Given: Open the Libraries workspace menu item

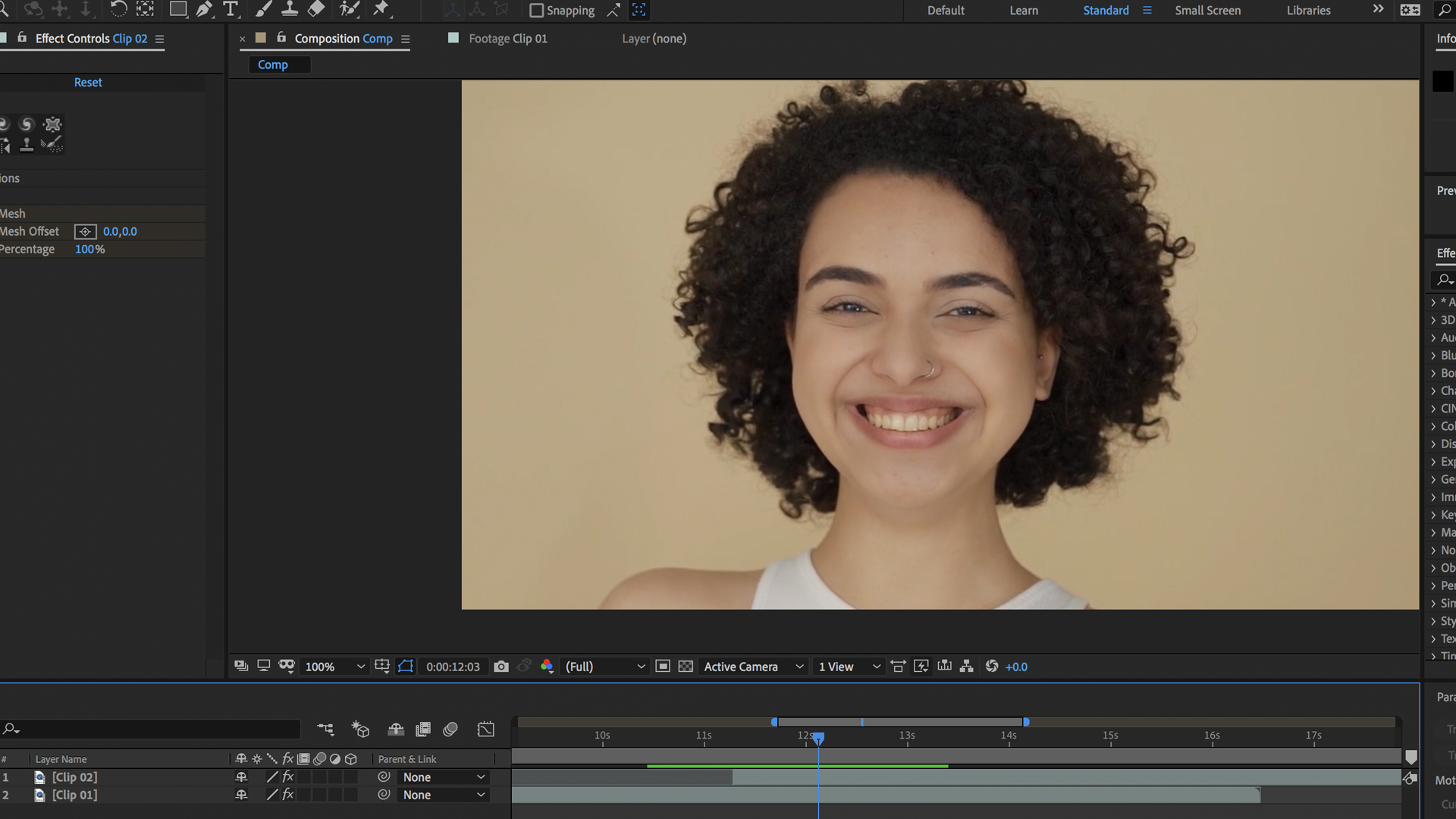Looking at the screenshot, I should pos(1308,10).
